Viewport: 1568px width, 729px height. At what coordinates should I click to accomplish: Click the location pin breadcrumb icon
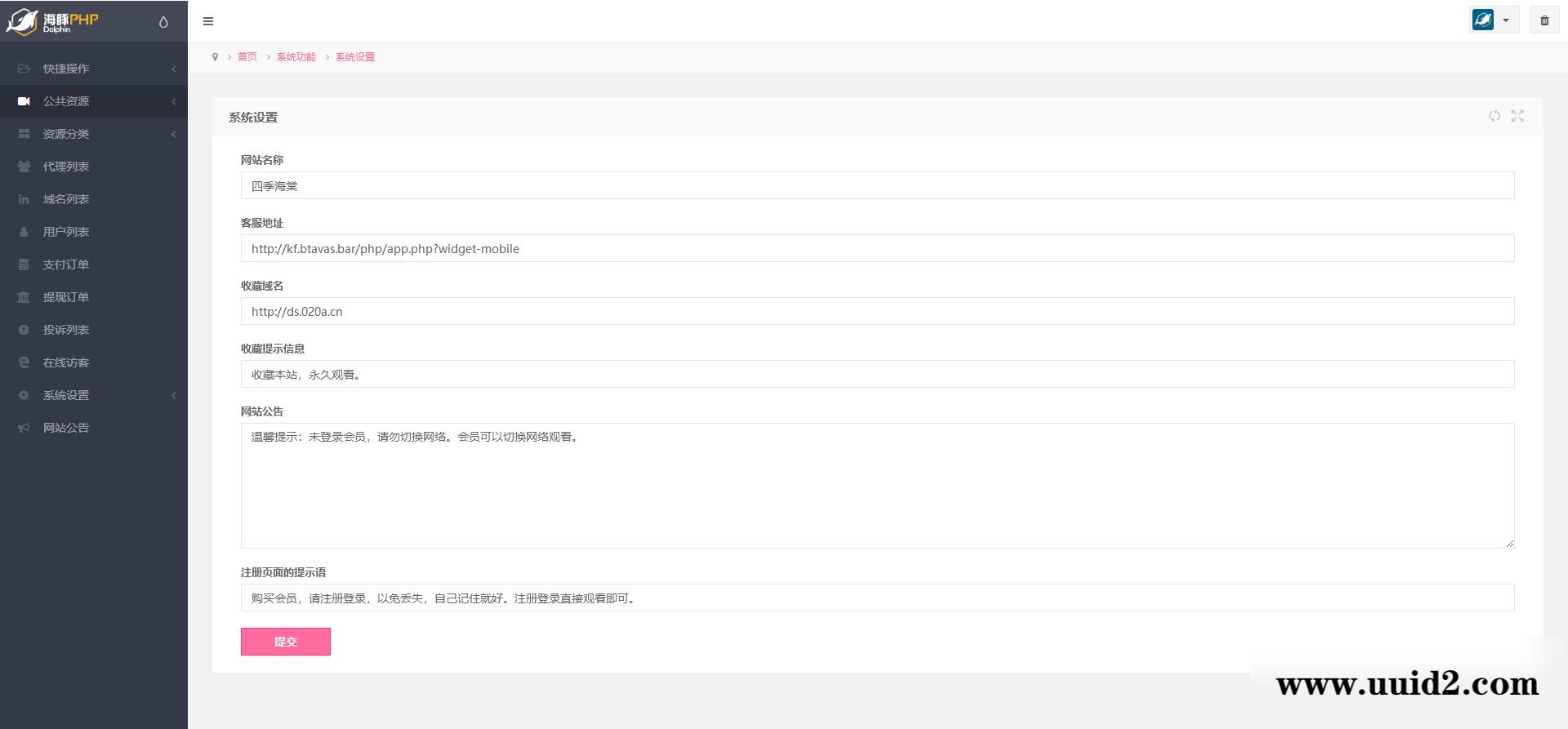coord(215,57)
